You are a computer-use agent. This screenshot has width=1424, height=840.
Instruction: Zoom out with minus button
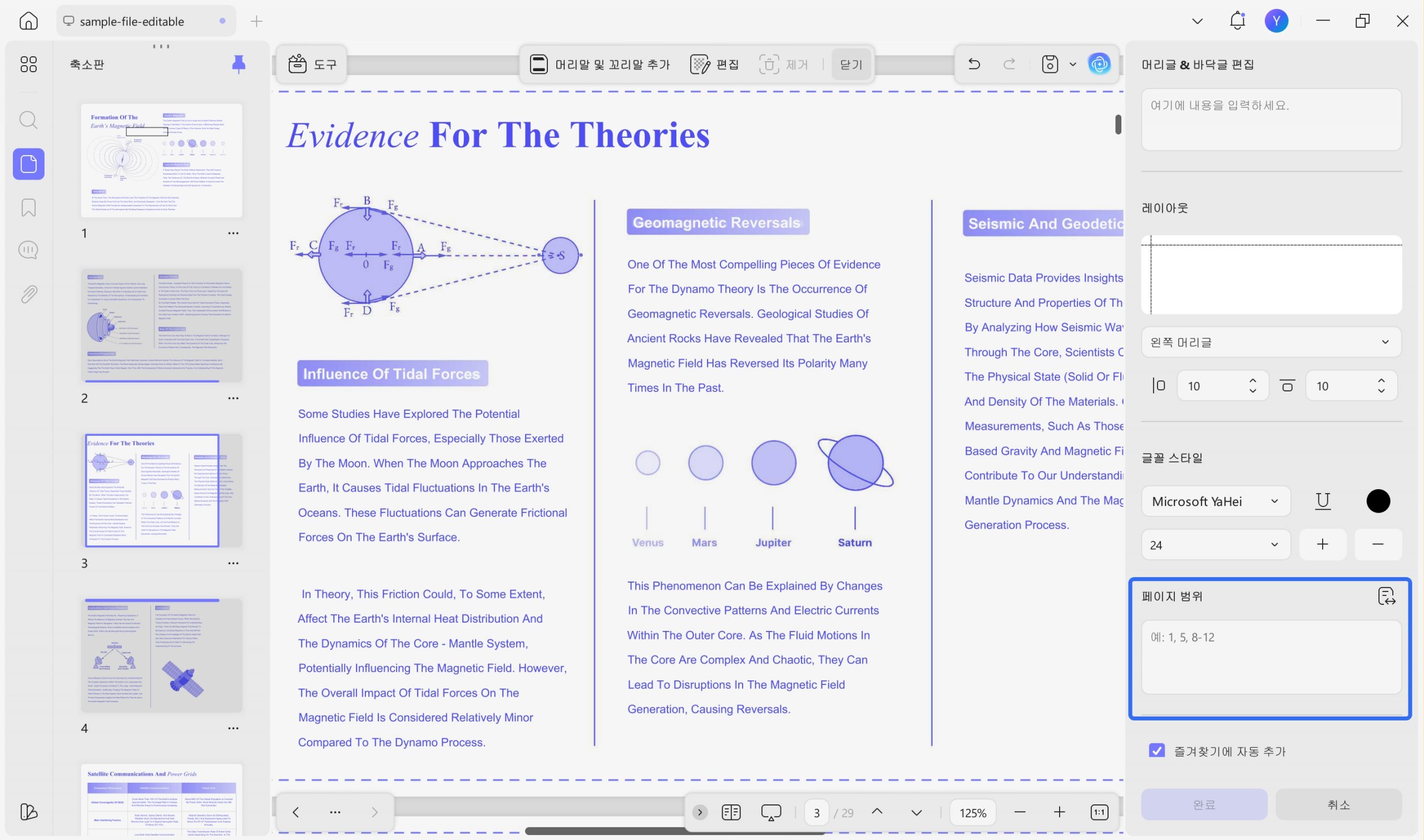[1020, 812]
